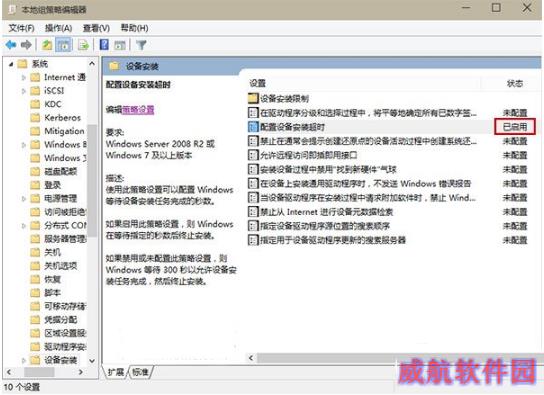Open the 设备安装限制 folder in list
The image size is (544, 395).
coord(279,98)
